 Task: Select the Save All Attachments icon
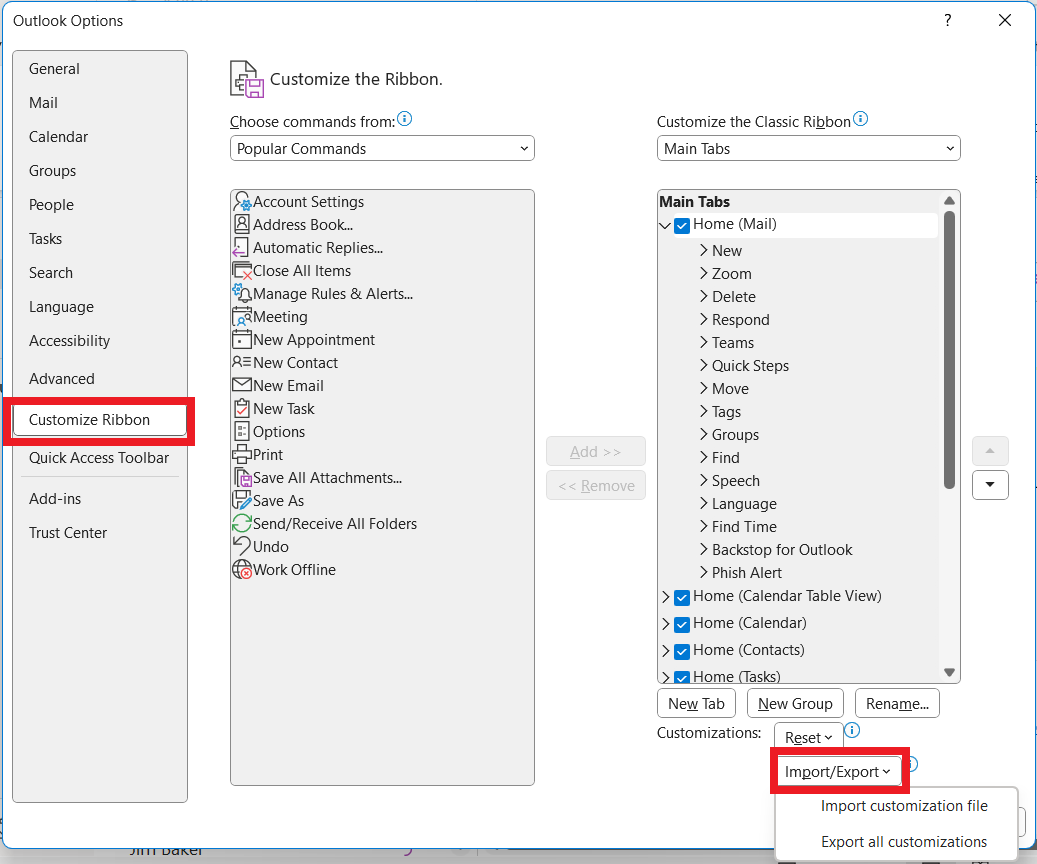243,478
